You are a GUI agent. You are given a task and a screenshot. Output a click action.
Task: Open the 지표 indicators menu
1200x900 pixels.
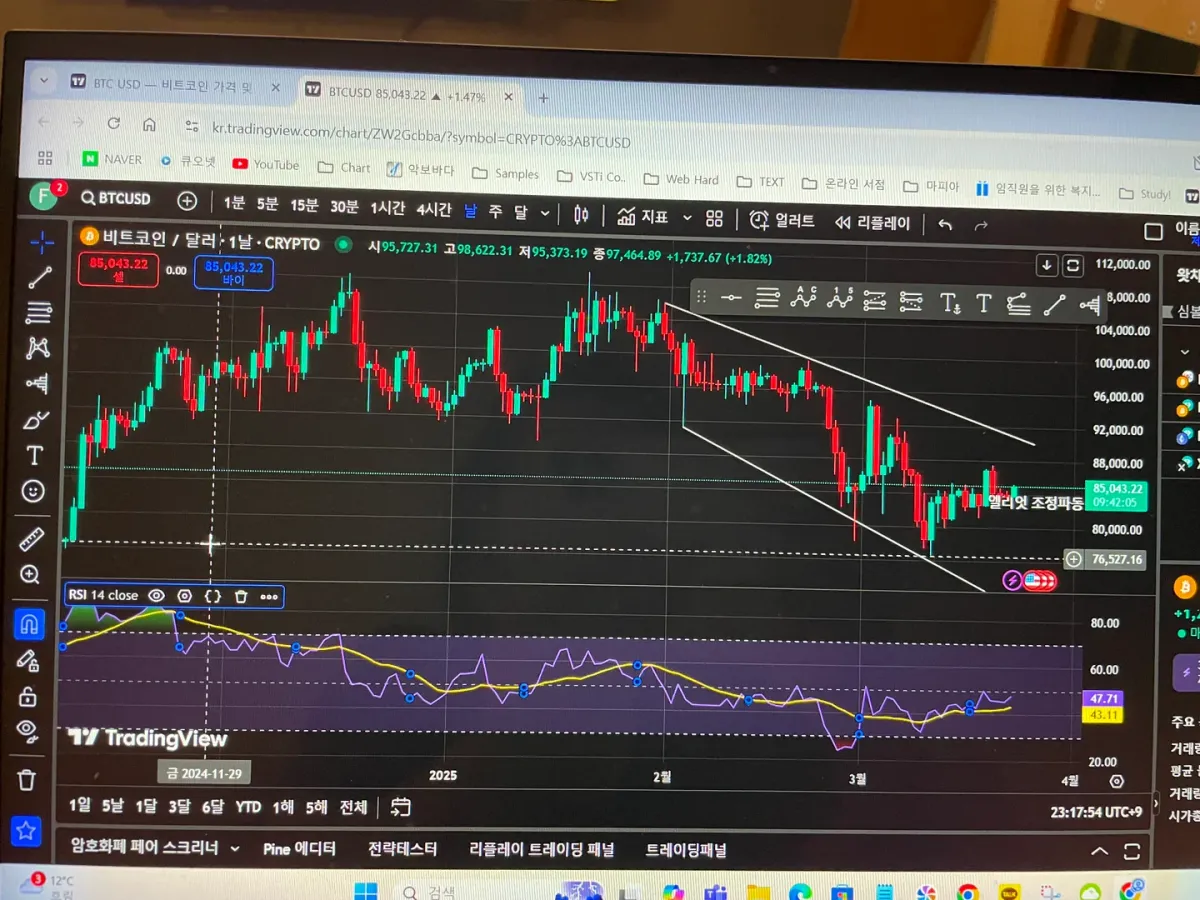point(642,216)
